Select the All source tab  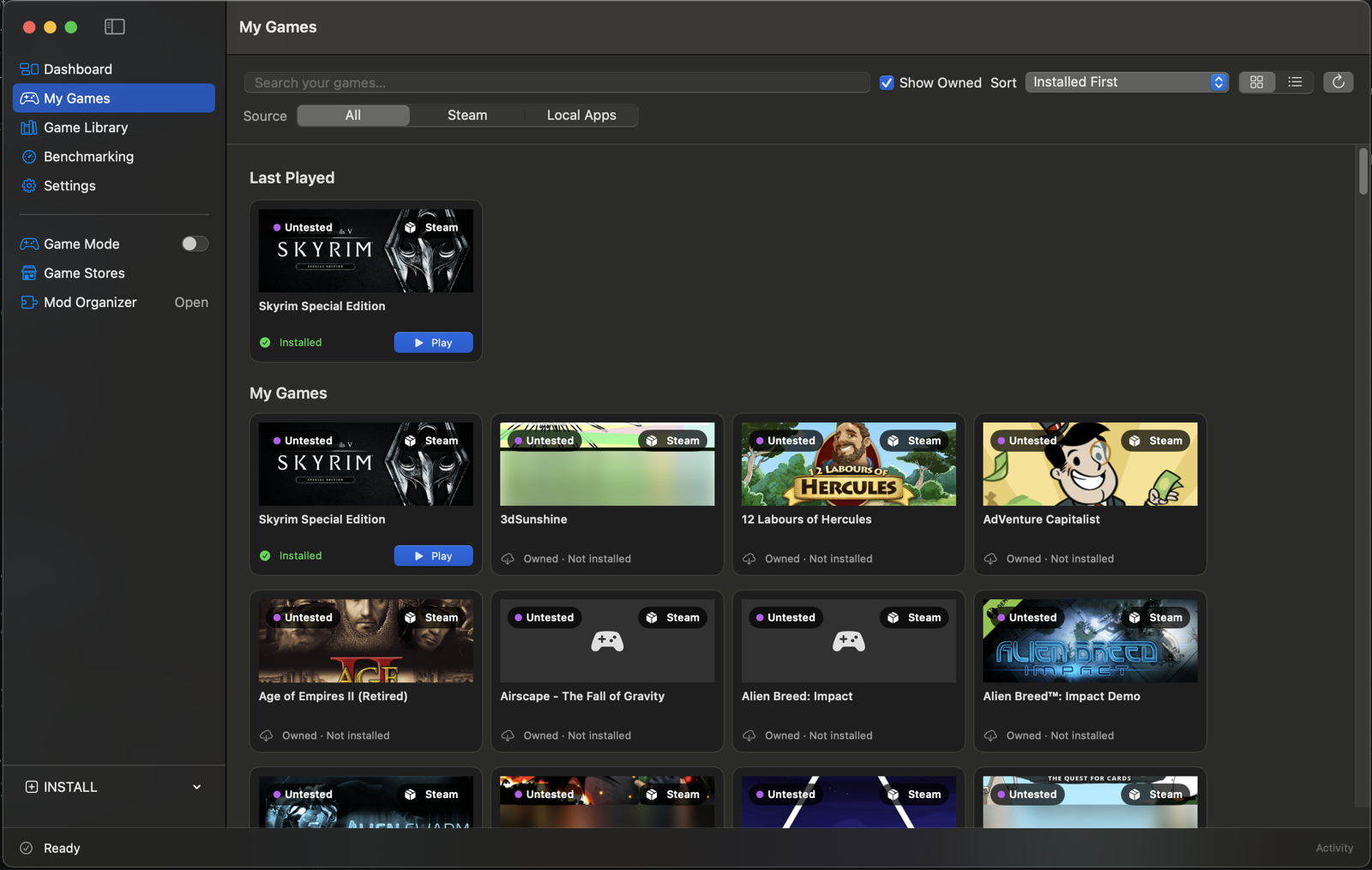(x=353, y=116)
